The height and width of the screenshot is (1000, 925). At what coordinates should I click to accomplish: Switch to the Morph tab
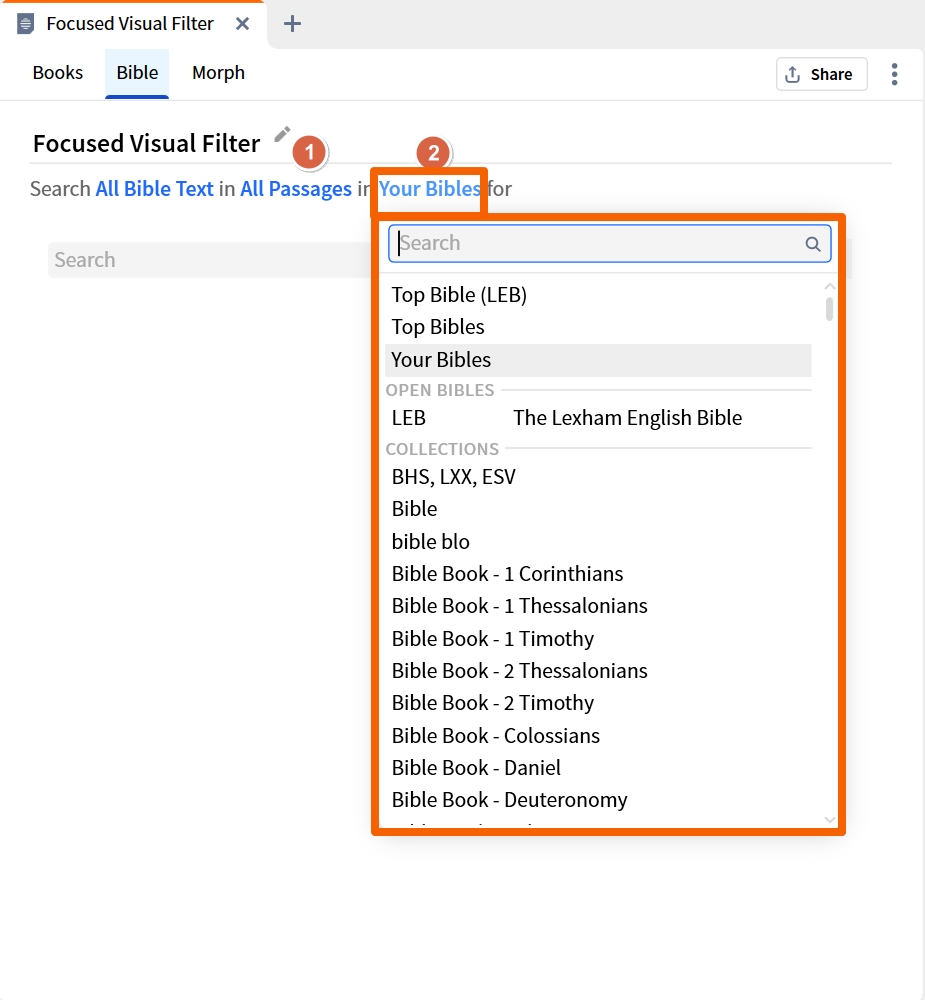click(218, 73)
